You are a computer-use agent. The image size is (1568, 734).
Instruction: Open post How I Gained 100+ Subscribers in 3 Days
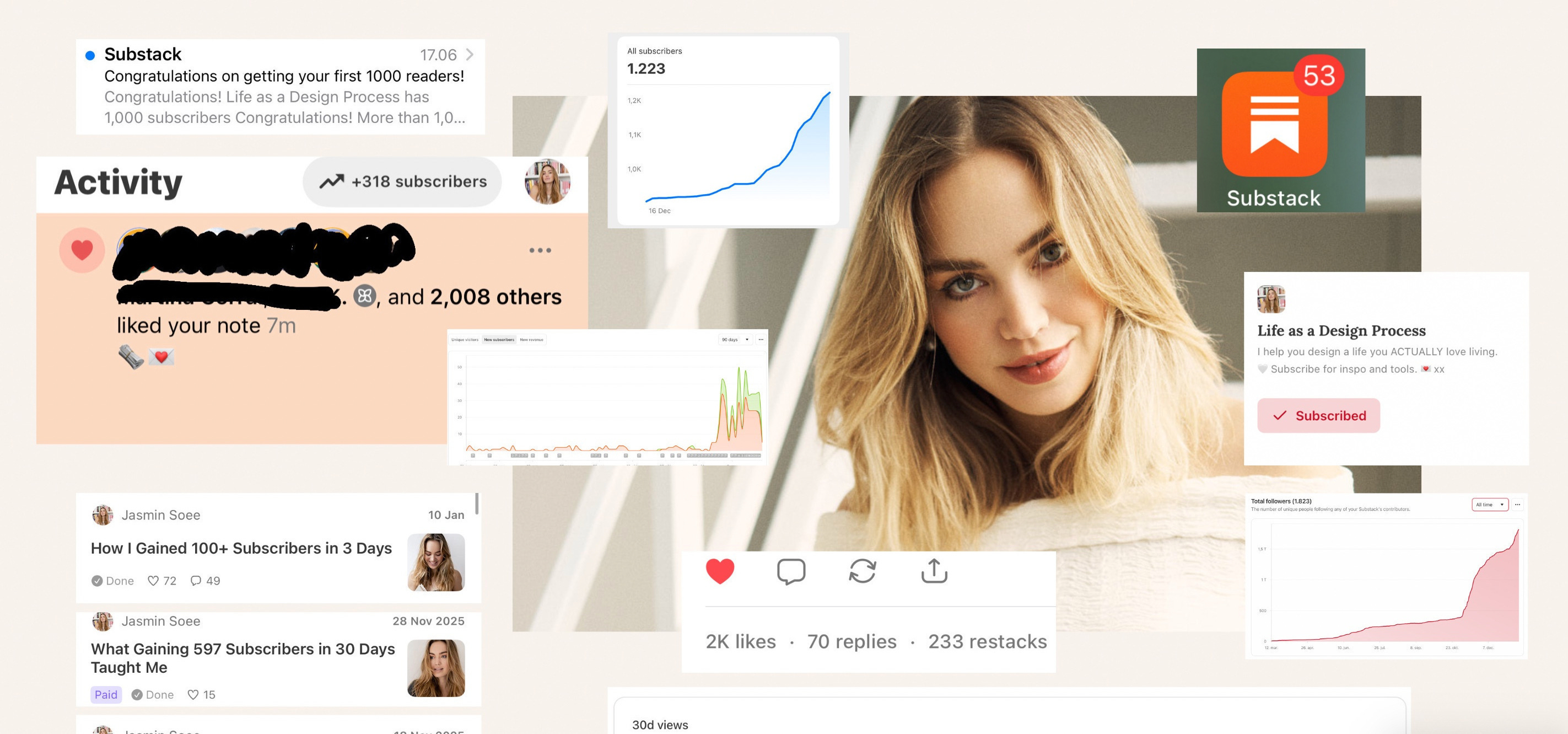pyautogui.click(x=241, y=548)
